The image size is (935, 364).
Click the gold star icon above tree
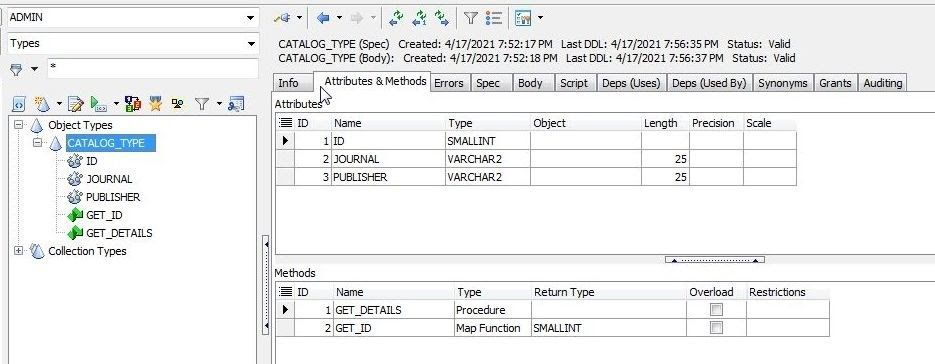click(x=156, y=104)
